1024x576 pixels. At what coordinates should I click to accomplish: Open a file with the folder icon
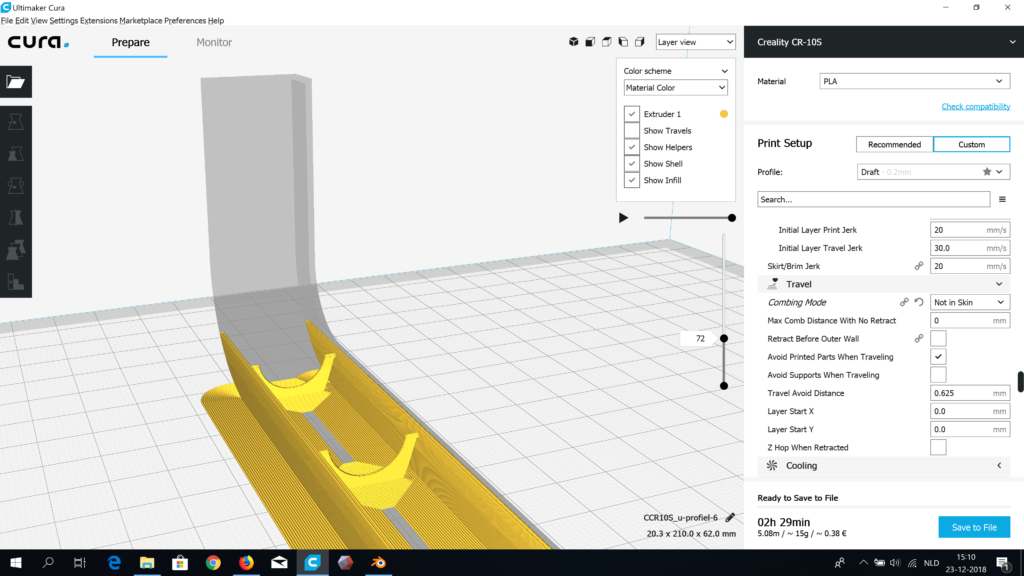(16, 82)
